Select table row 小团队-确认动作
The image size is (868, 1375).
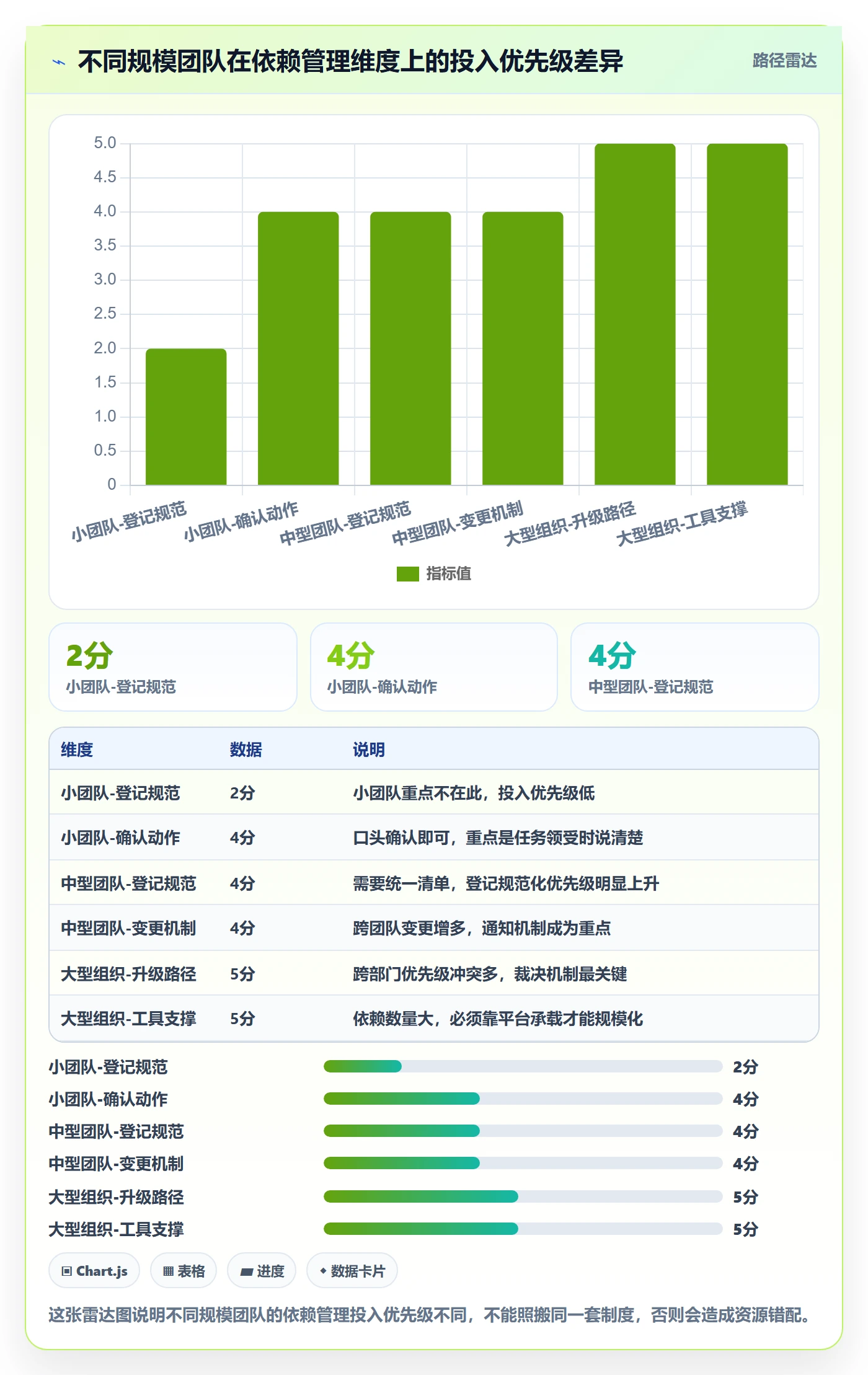tap(434, 838)
